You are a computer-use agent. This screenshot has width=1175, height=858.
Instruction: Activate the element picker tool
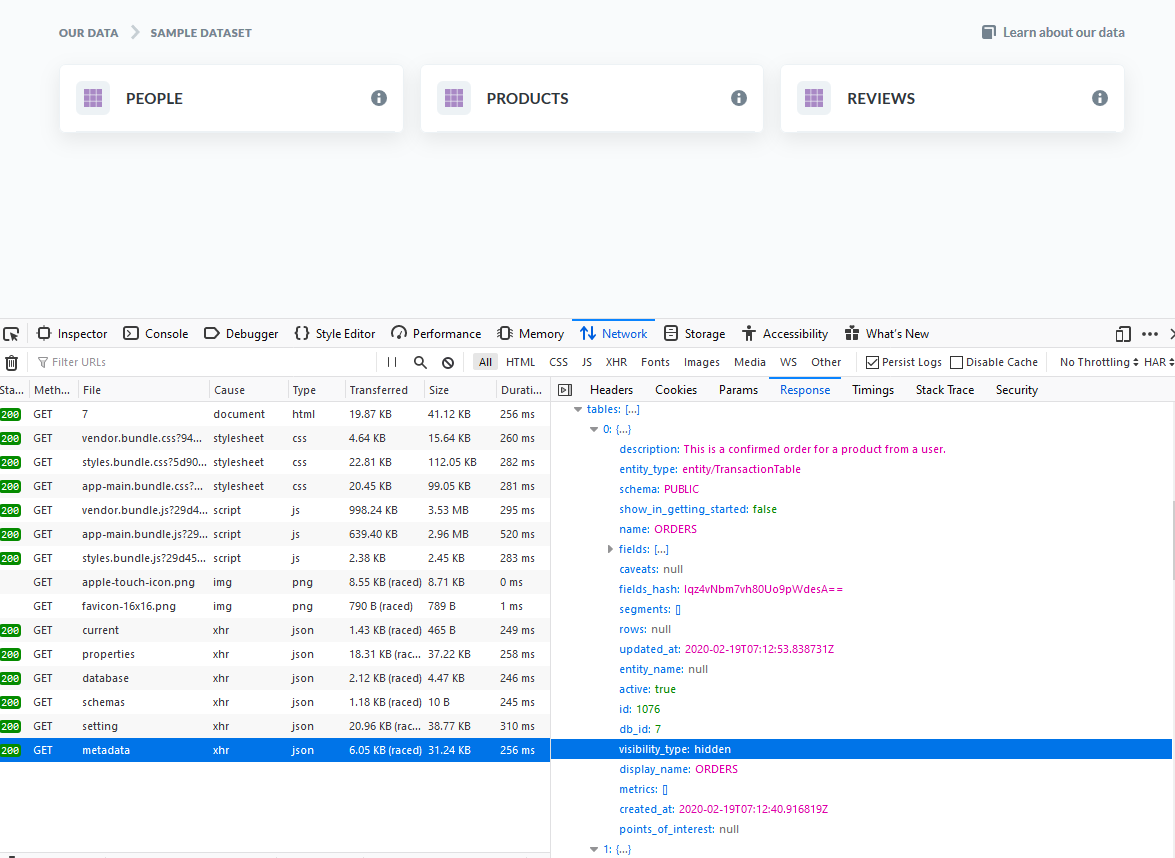pyautogui.click(x=12, y=333)
